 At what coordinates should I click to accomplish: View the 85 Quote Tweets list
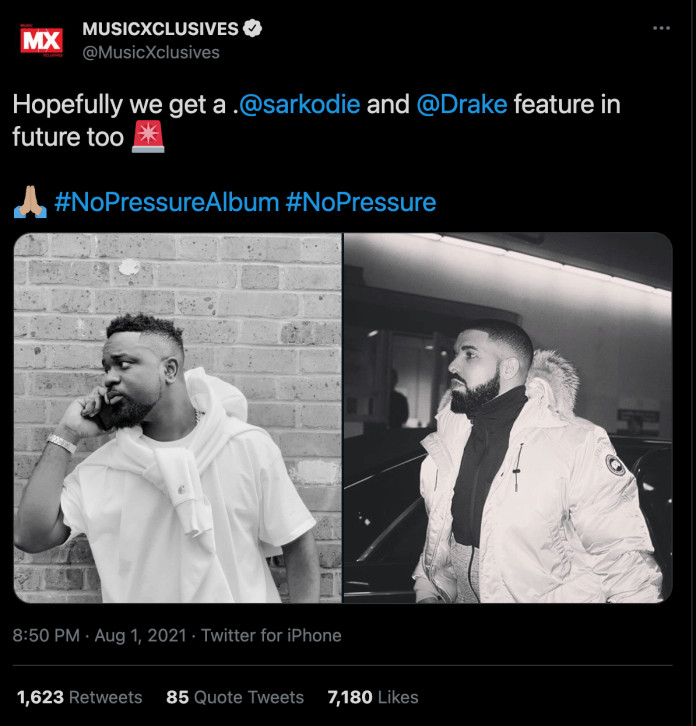pyautogui.click(x=234, y=697)
